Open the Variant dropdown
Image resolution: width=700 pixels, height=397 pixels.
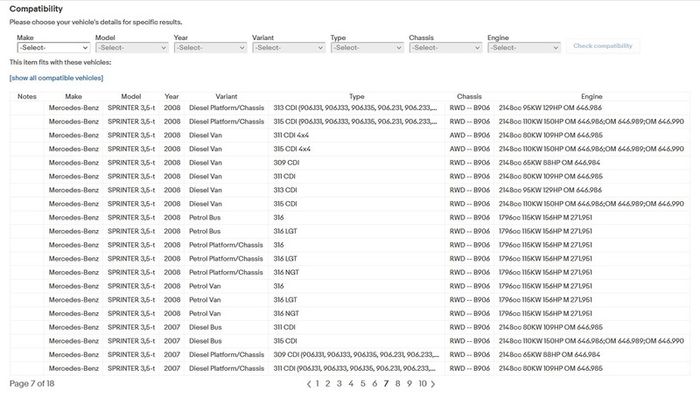tap(288, 48)
